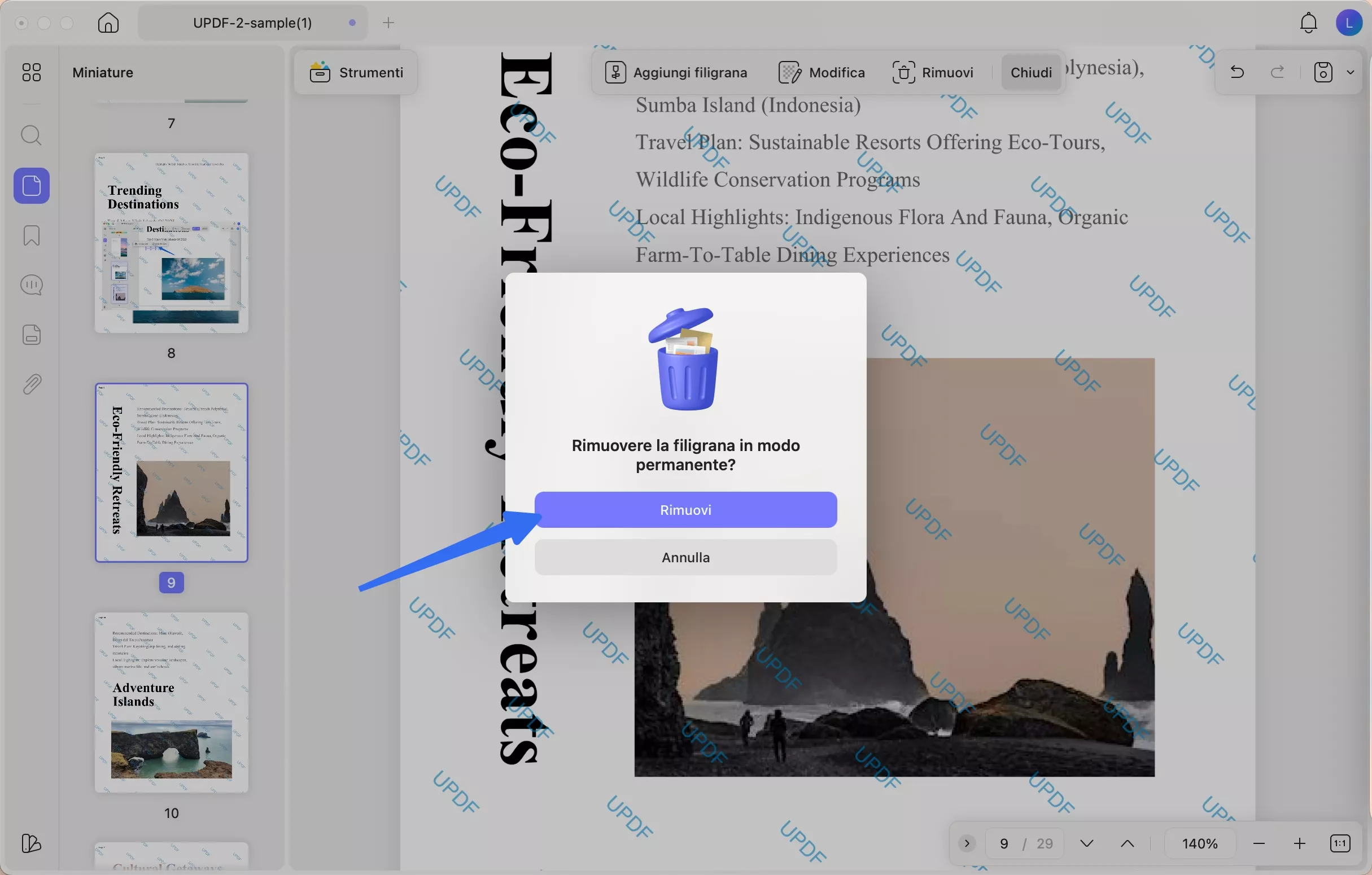Open a new tab with plus button
This screenshot has height=875, width=1372.
[388, 23]
